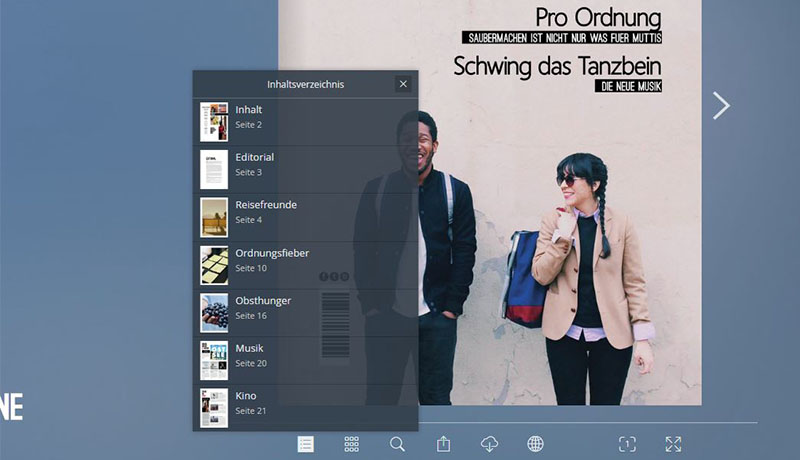Open the Reisefreunde page thumbnail

pyautogui.click(x=214, y=217)
